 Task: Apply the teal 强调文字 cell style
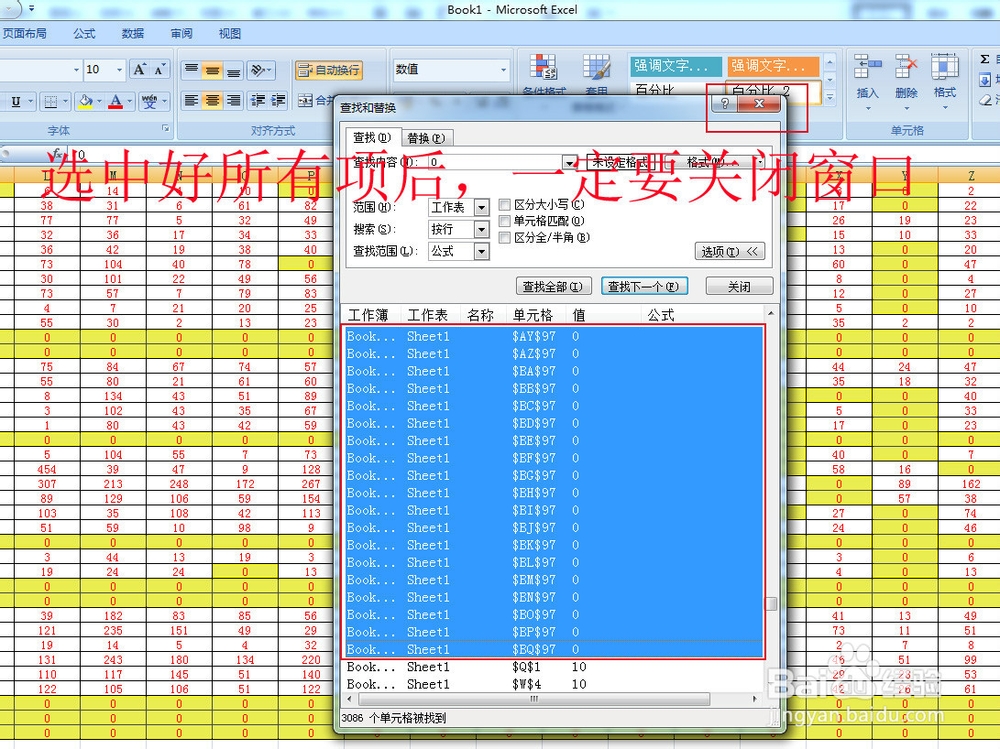coord(675,66)
